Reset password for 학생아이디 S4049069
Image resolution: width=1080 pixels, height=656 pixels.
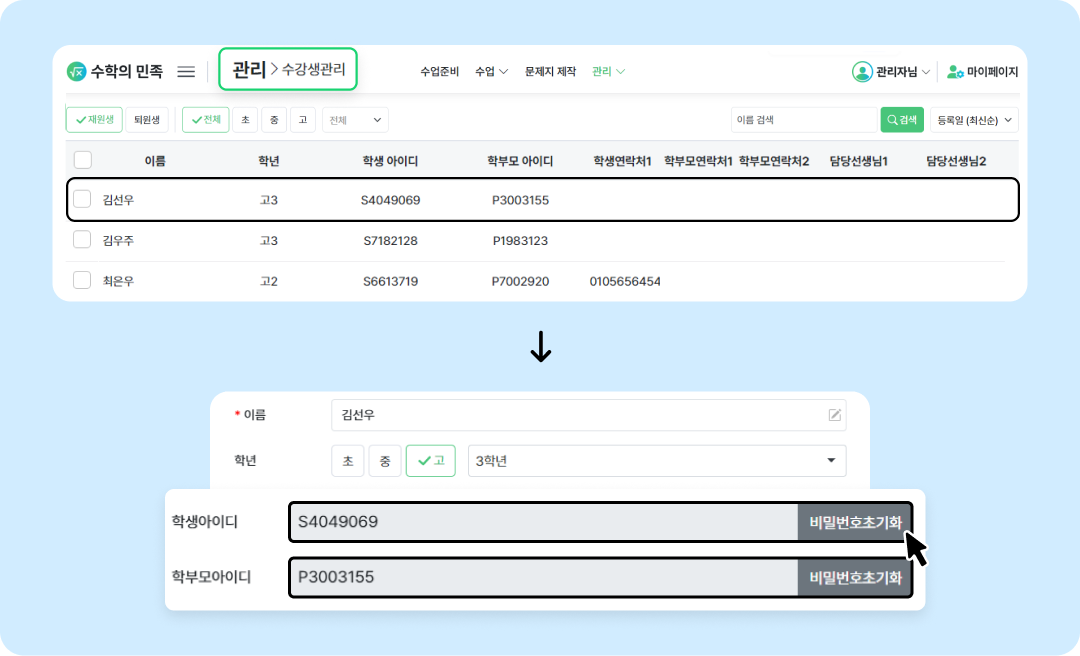point(855,522)
